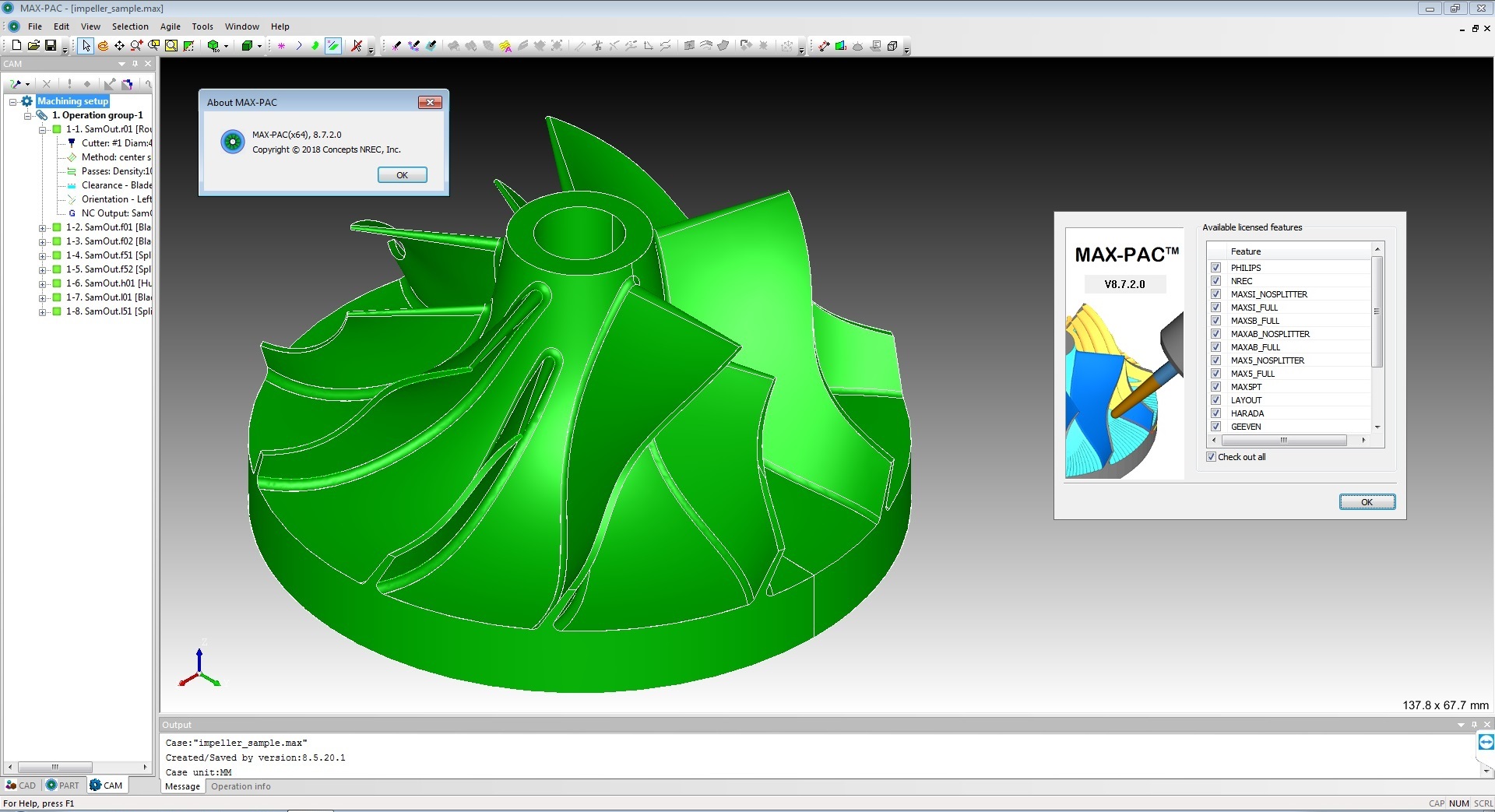Collapse the Machining setup tree node
The height and width of the screenshot is (812, 1495).
[x=13, y=101]
